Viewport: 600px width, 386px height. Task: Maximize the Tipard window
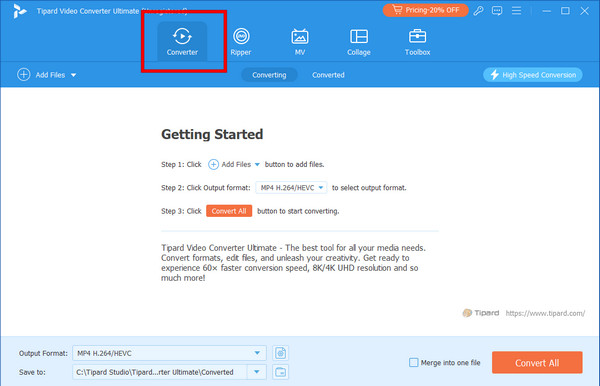[x=565, y=11]
